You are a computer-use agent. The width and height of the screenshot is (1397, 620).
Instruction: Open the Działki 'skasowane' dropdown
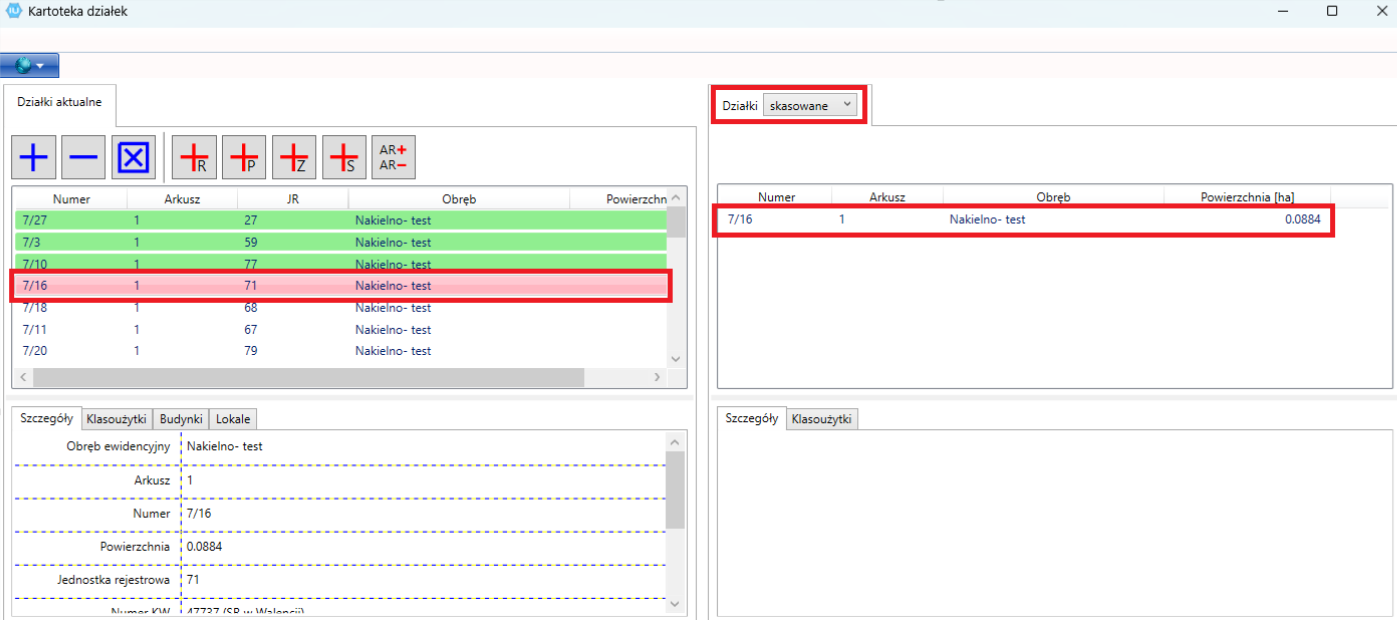[x=809, y=105]
